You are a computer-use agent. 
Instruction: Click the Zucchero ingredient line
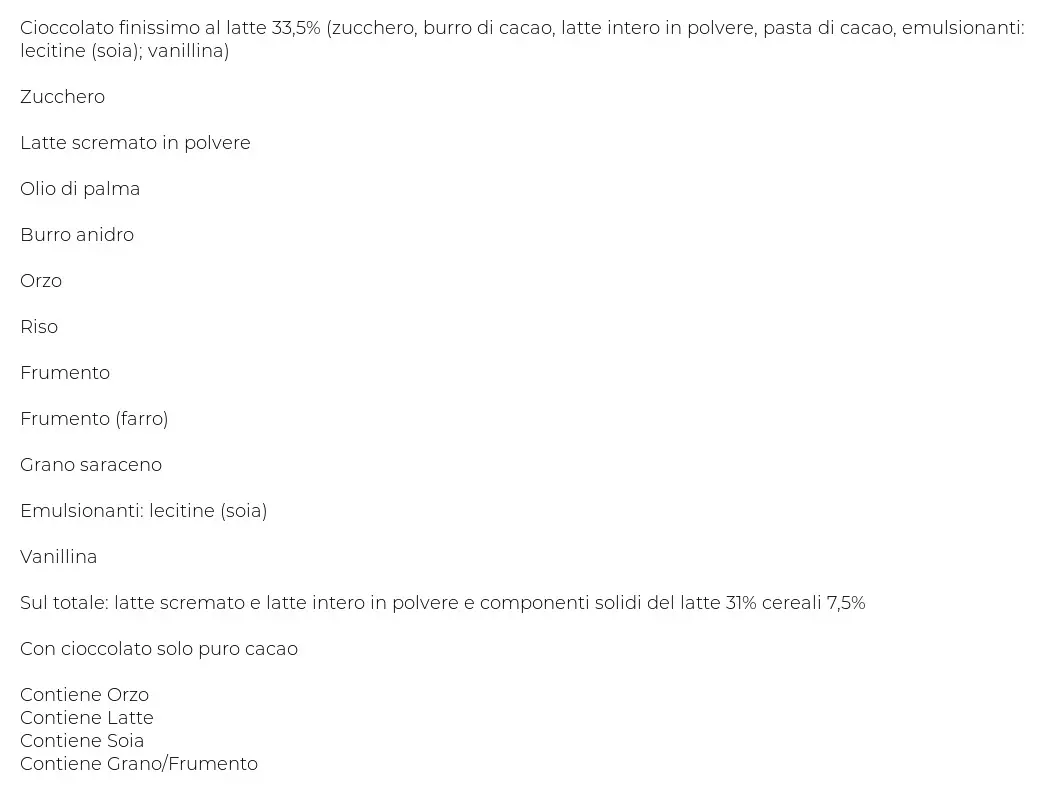click(63, 97)
